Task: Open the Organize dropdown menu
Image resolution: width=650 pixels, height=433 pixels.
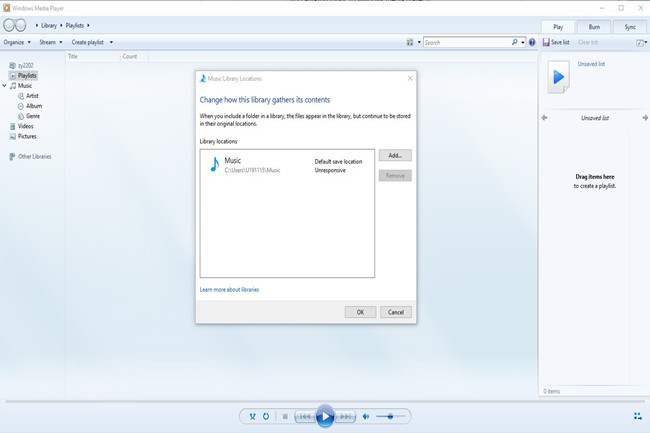Action: (16, 43)
